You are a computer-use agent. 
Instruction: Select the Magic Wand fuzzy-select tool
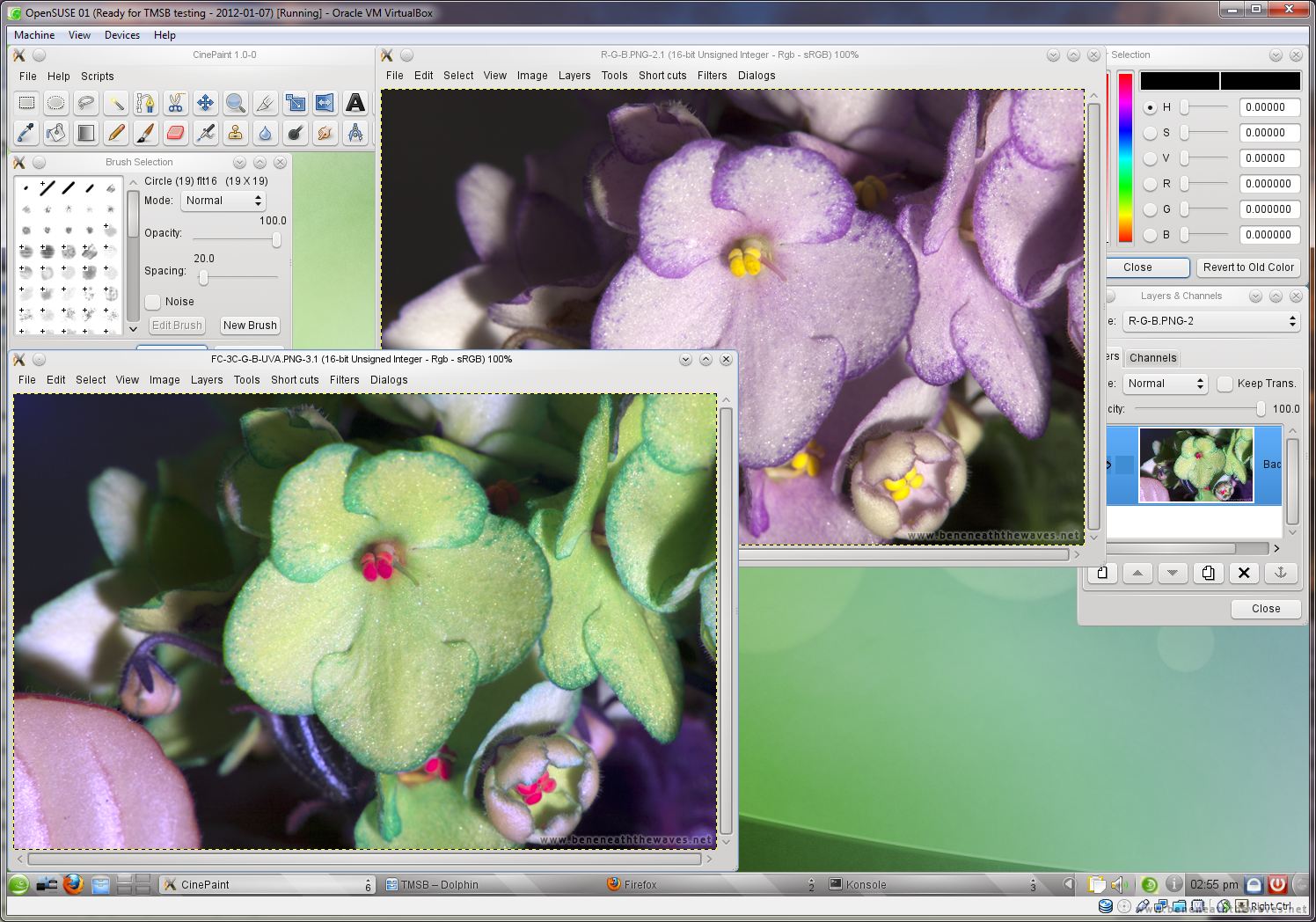point(116,103)
